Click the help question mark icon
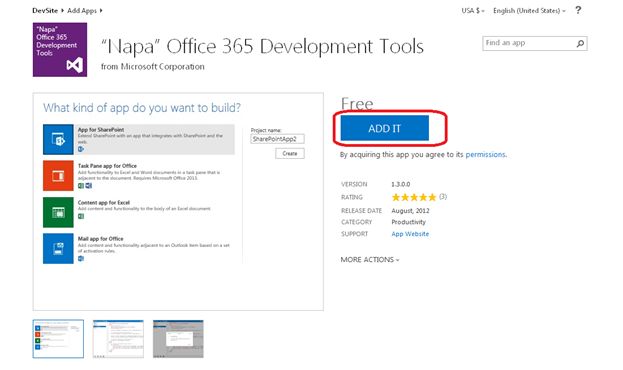623x370 pixels. pyautogui.click(x=578, y=10)
